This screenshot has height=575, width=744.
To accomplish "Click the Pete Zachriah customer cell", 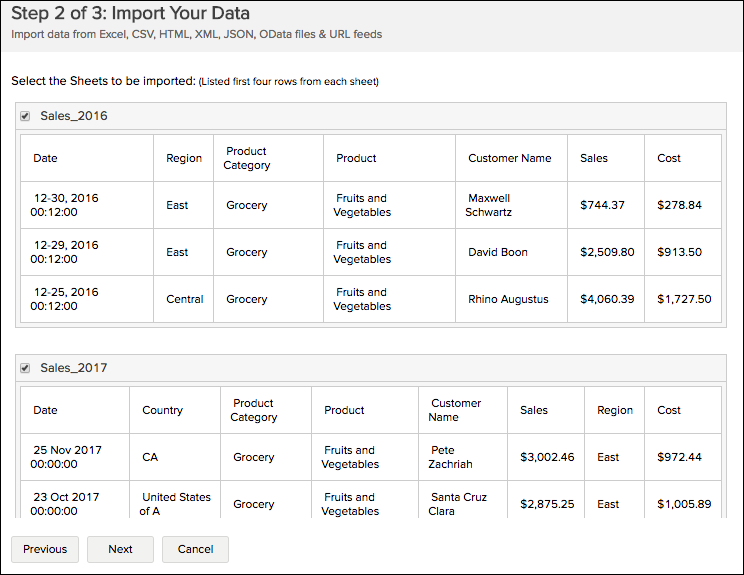I will (451, 457).
